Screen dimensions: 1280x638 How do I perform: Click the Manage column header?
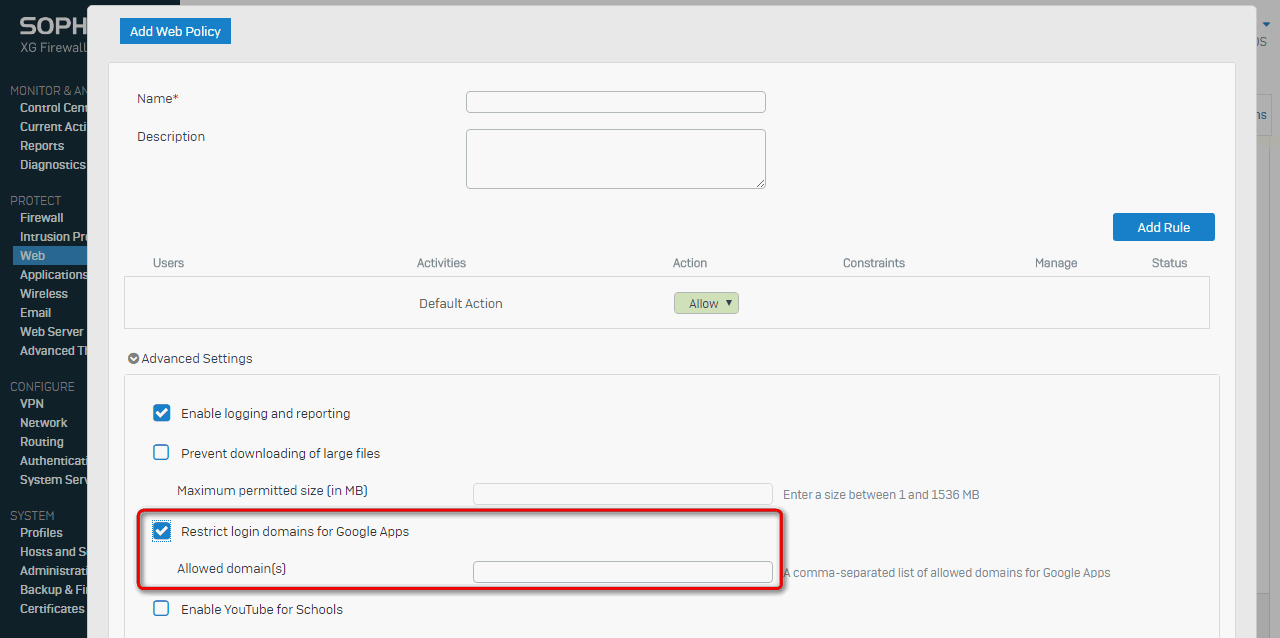(1056, 263)
